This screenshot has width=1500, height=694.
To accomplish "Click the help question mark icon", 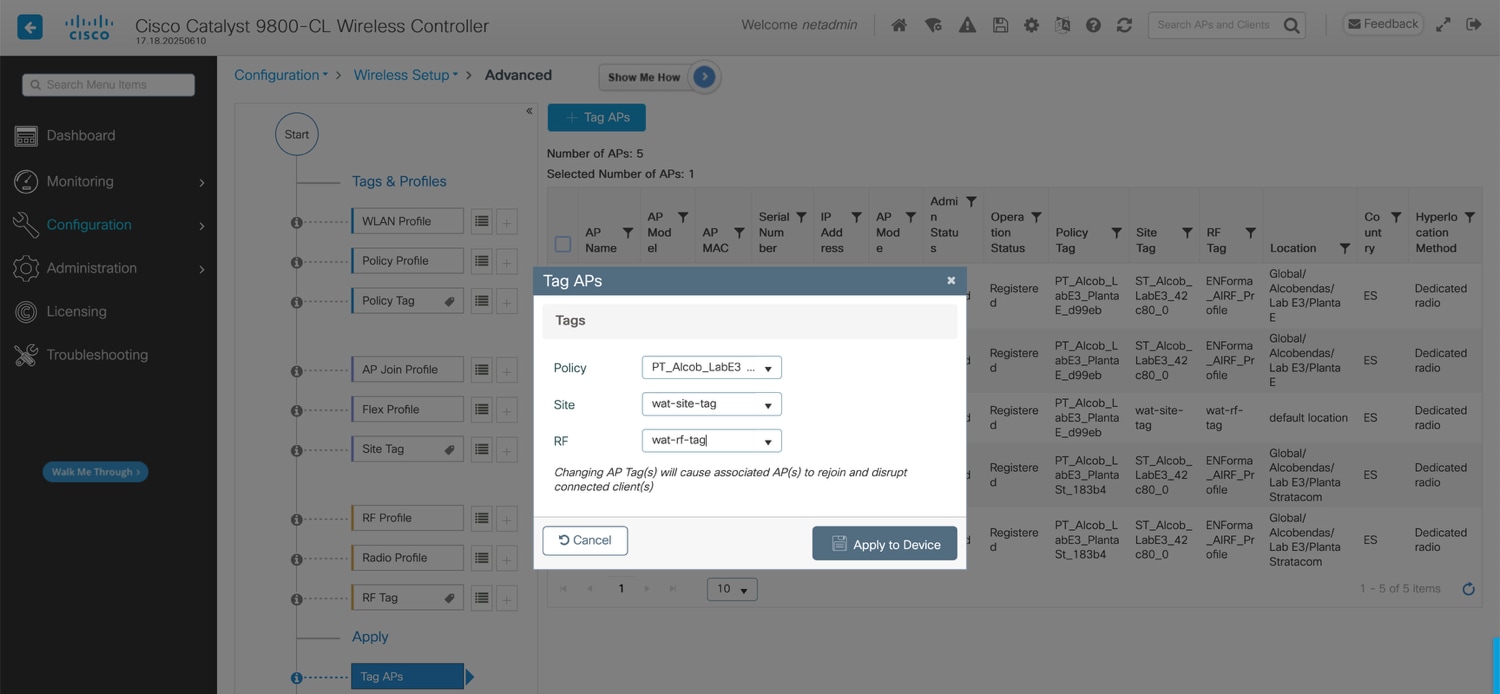I will 1093,24.
